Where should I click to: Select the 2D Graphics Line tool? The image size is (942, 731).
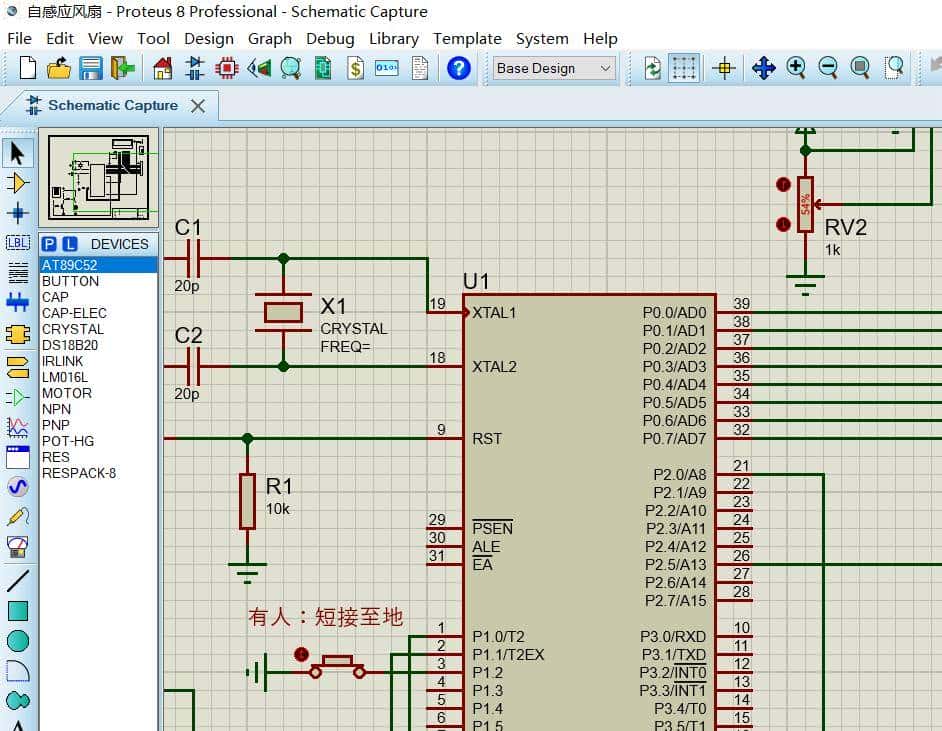(x=17, y=580)
